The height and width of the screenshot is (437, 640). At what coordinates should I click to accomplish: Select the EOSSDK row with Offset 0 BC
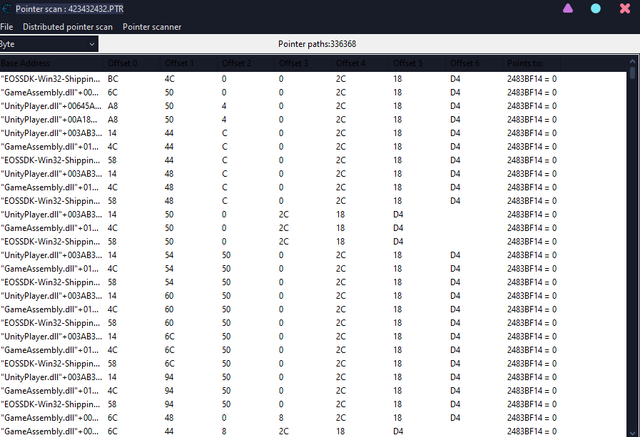pos(313,79)
